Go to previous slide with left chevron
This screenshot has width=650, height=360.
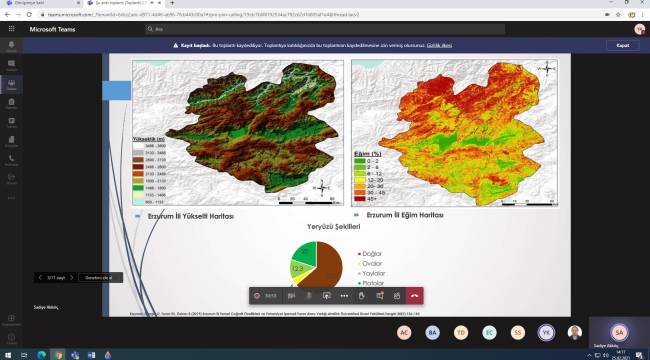(40, 277)
